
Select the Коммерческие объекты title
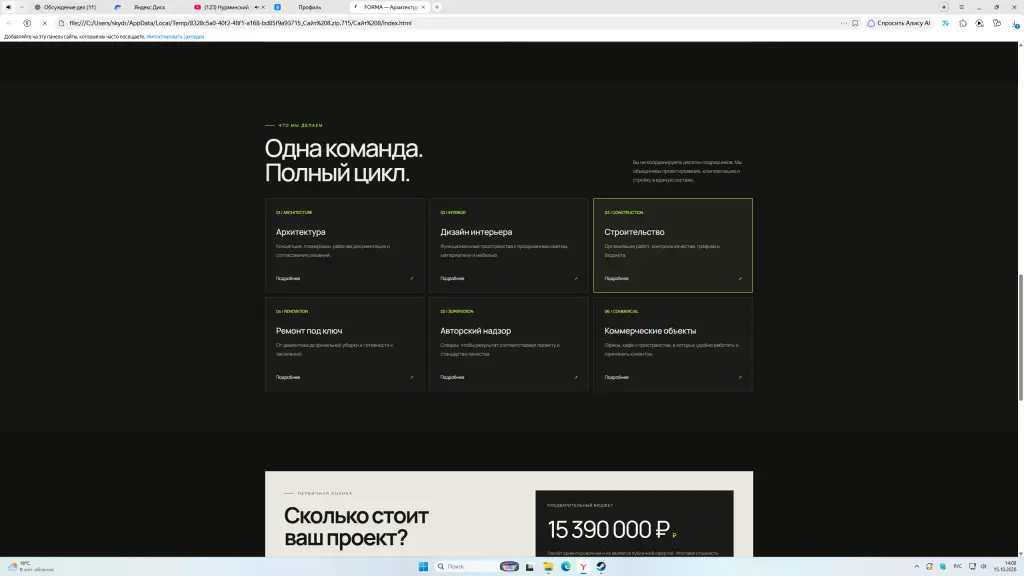coord(650,330)
